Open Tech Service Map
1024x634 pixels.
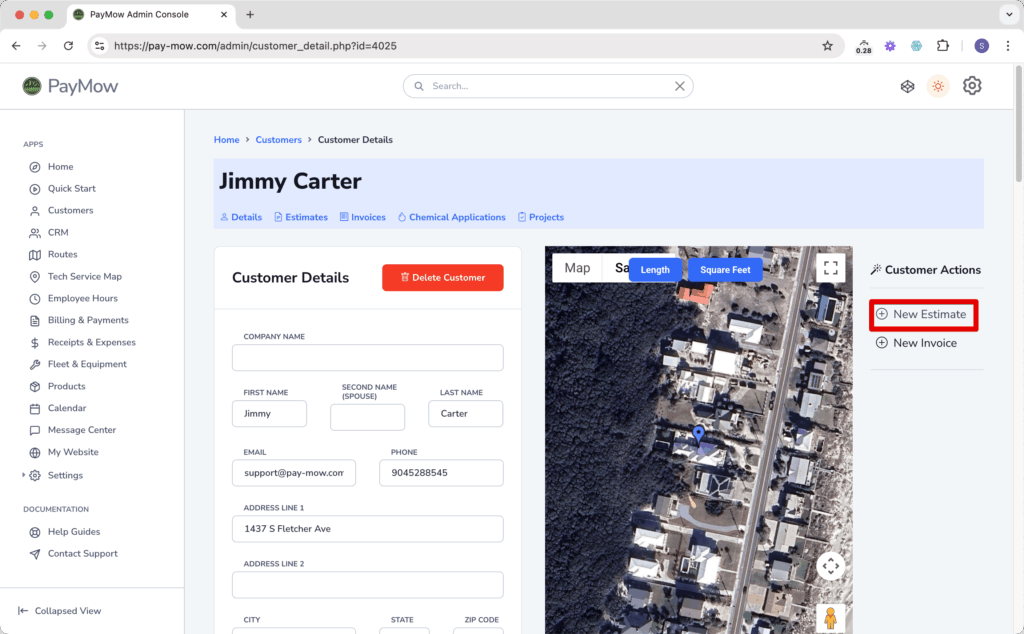pos(76,276)
